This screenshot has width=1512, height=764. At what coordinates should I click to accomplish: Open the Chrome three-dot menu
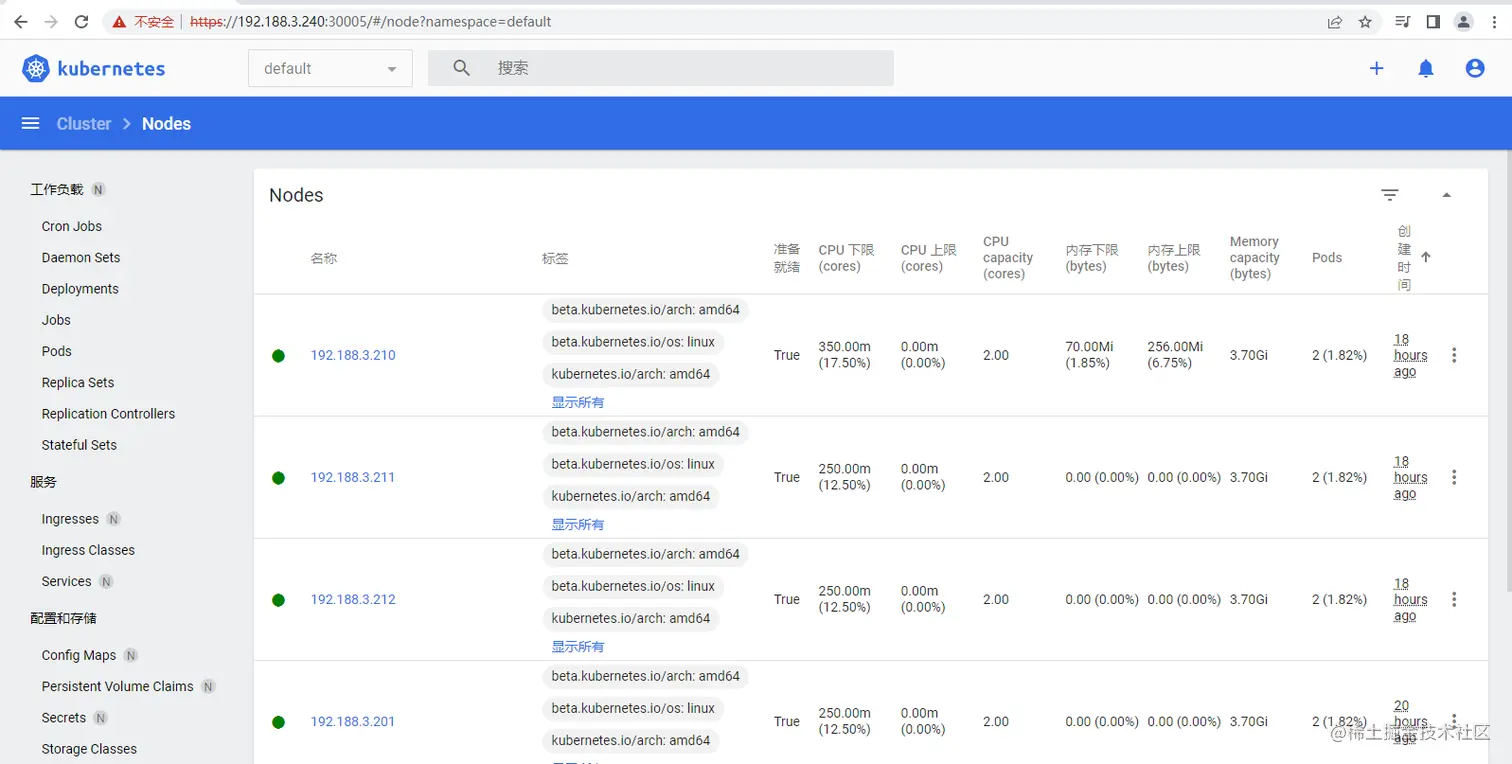click(1496, 22)
